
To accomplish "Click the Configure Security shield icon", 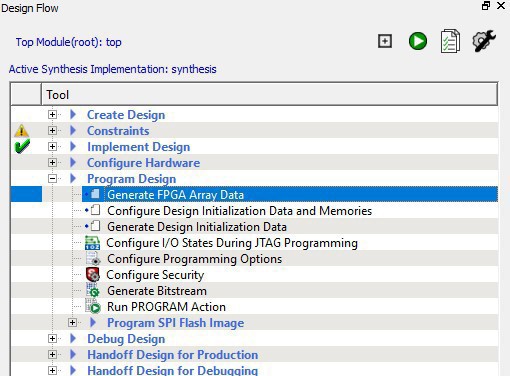I will 93,275.
